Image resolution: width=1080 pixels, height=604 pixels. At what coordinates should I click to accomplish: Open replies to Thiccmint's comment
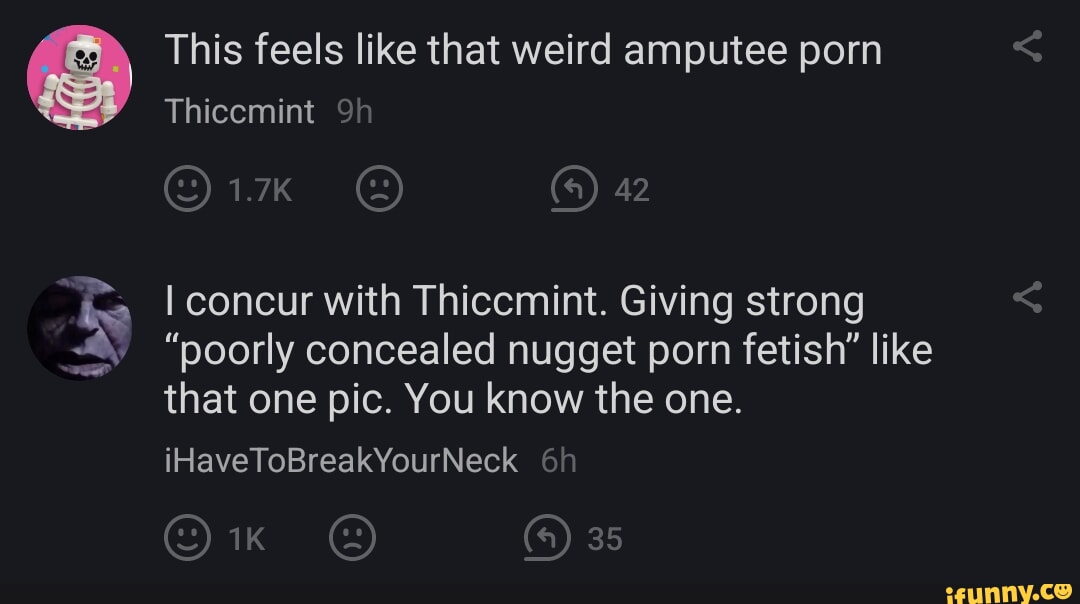tap(572, 189)
